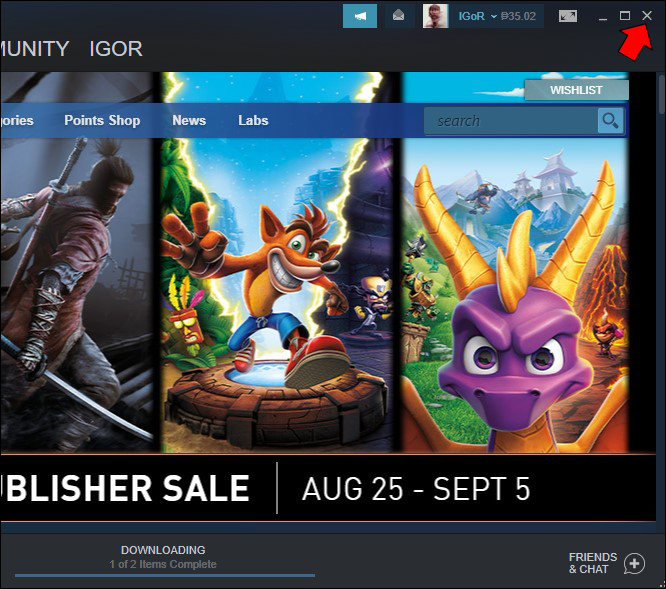Viewport: 666px width, 589px height.
Task: Open the Points Shop tab
Action: coord(102,120)
